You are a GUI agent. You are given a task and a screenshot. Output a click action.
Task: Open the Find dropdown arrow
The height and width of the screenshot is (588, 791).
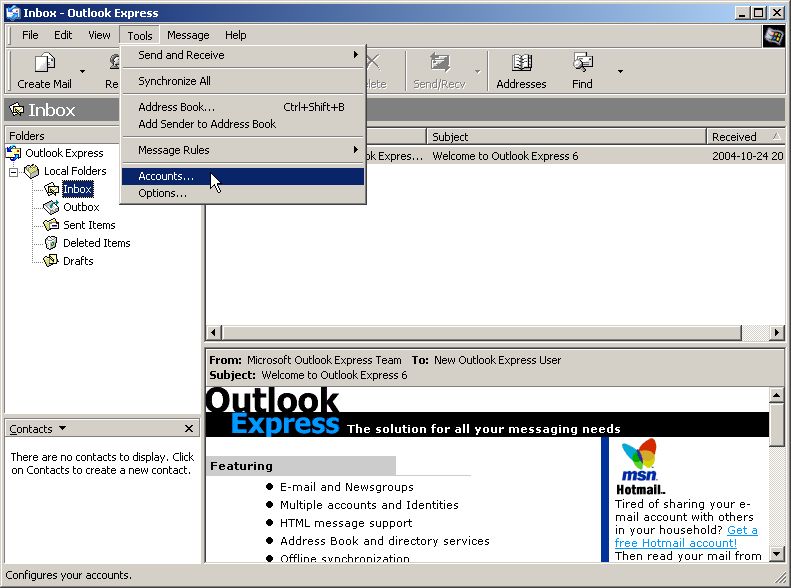pos(620,71)
